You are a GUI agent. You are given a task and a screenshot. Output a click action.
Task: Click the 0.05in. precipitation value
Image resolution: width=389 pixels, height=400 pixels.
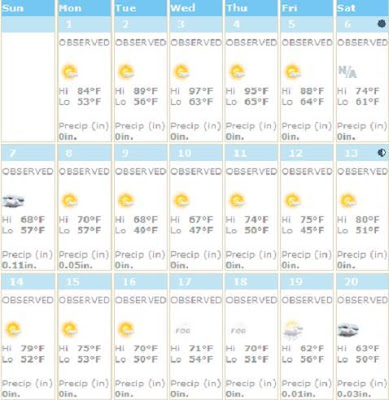pos(76,266)
